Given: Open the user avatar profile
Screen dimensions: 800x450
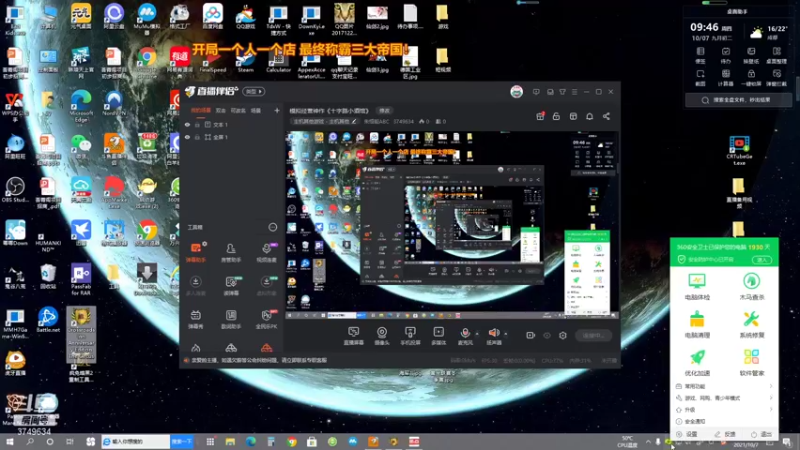Looking at the screenshot, I should (516, 92).
